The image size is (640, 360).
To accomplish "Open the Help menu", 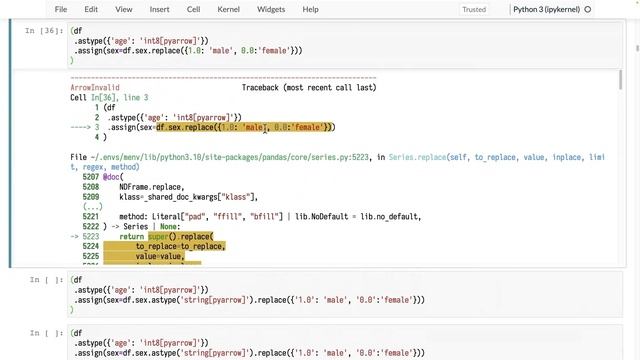I will [310, 9].
